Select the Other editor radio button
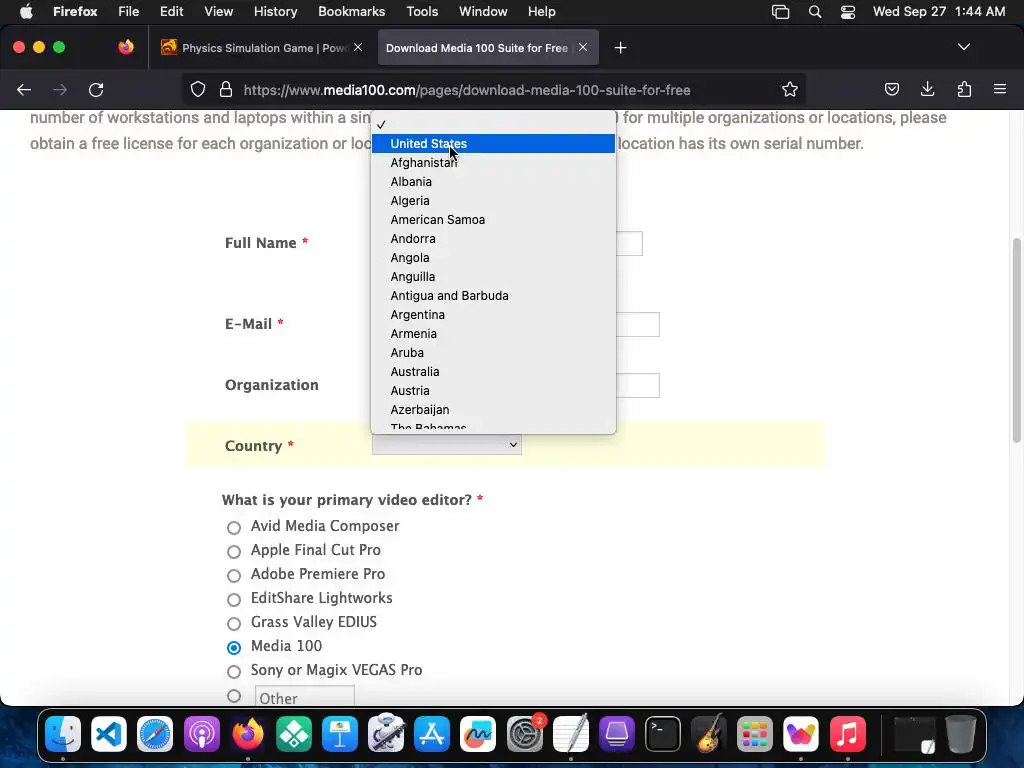 (x=234, y=696)
